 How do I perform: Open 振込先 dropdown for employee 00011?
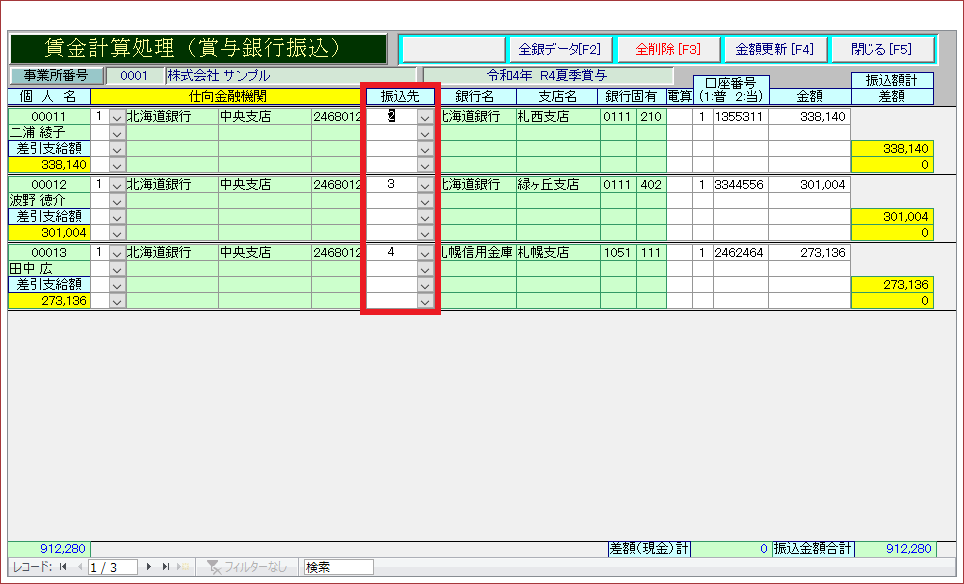425,117
